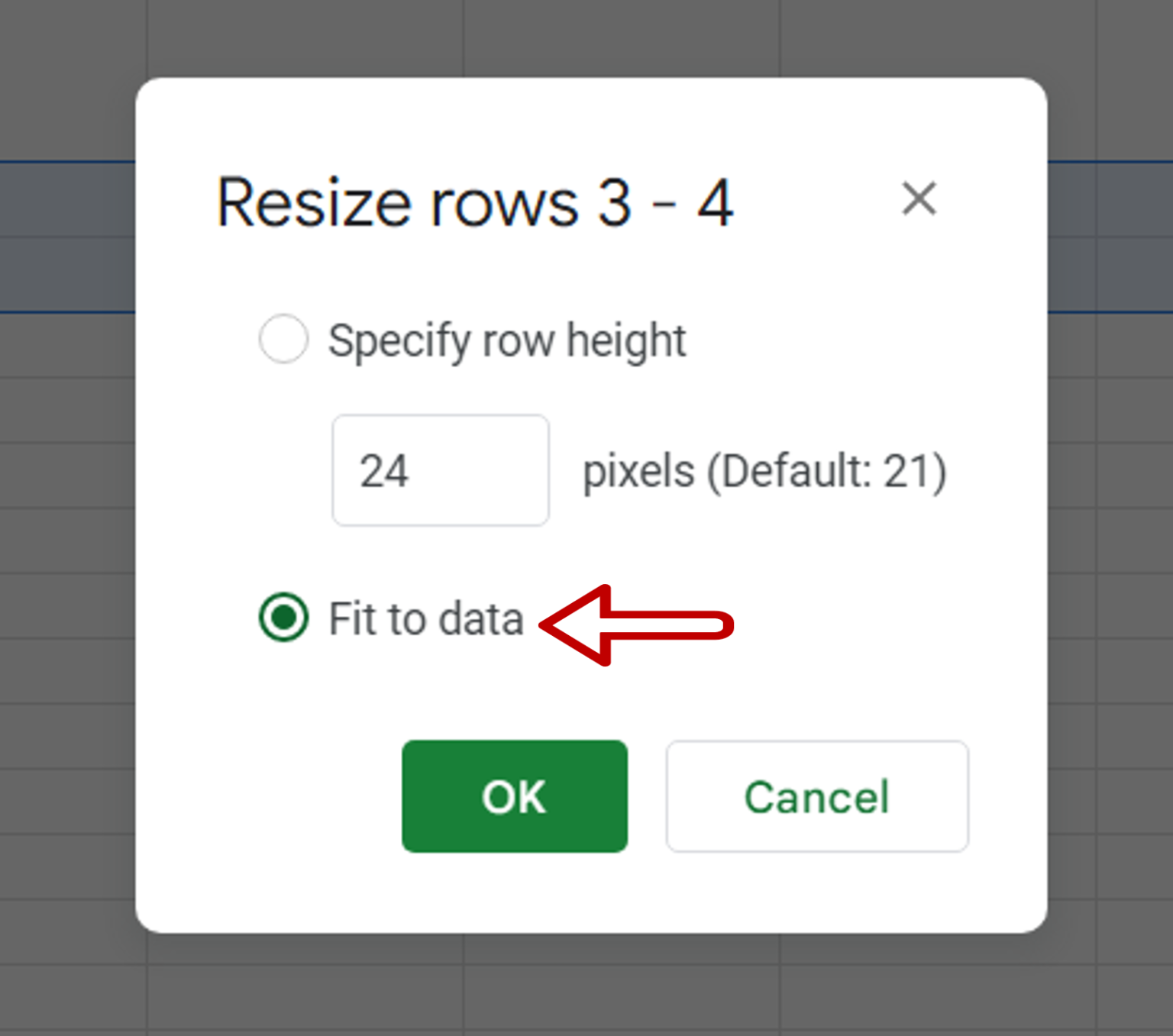Click the Resize rows 3 - 4 title
This screenshot has width=1173, height=1036.
pos(473,200)
